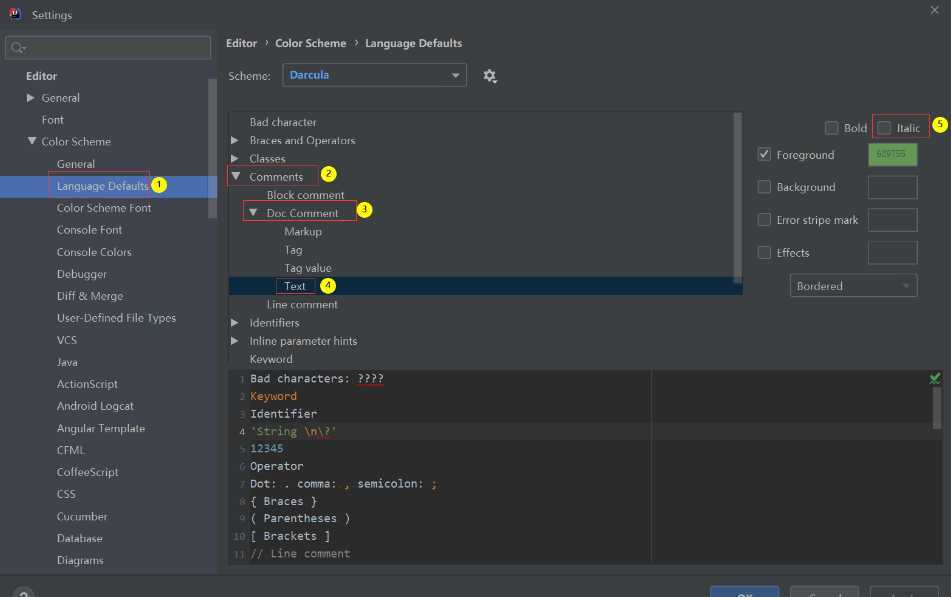This screenshot has width=951, height=597.
Task: Open ActionScript color settings
Action: tap(87, 384)
